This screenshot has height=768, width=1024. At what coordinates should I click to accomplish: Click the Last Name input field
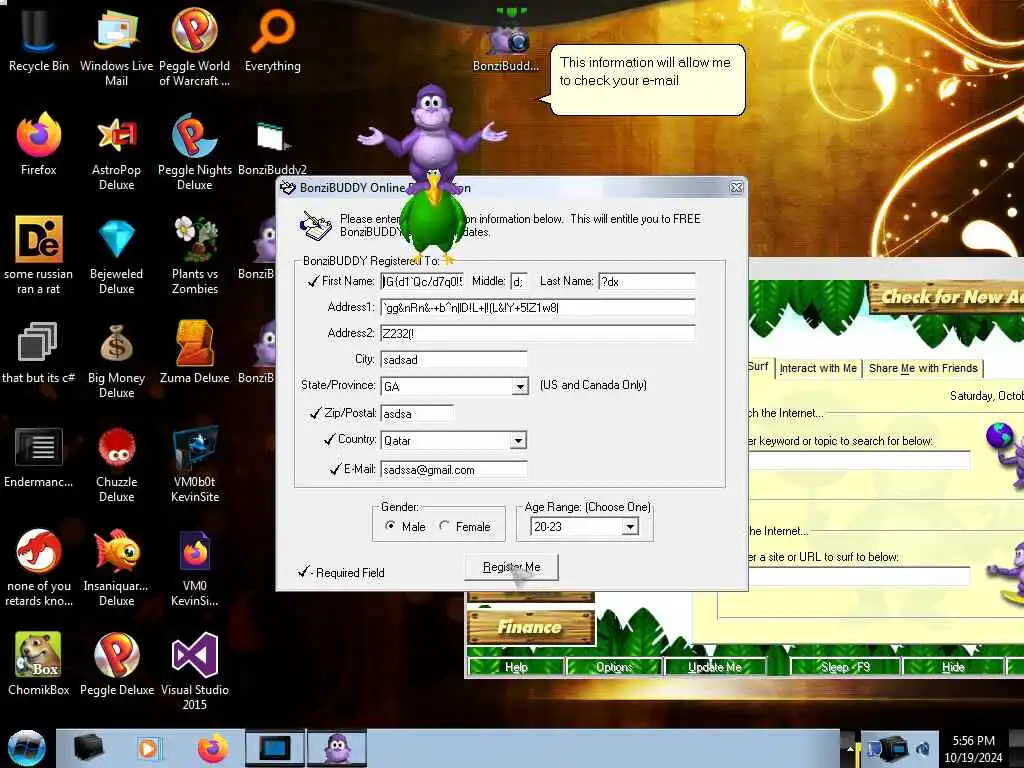[647, 281]
